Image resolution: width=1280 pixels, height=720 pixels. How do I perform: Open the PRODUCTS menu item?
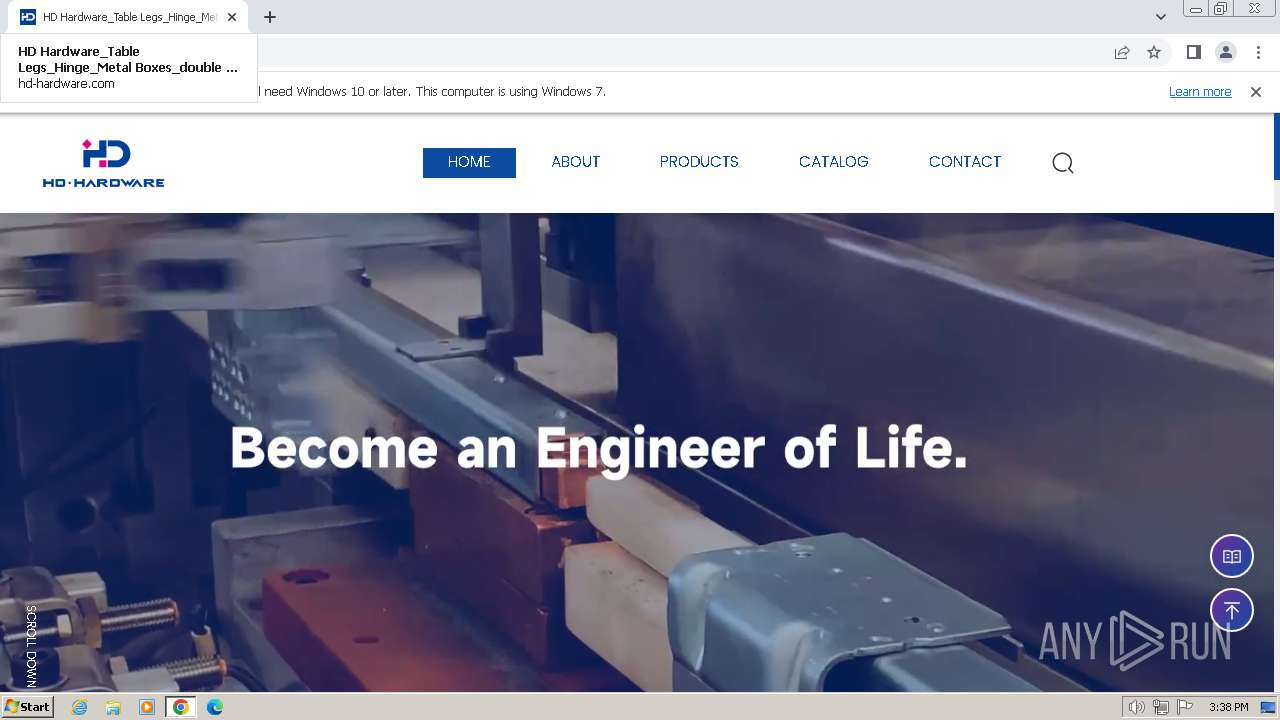pyautogui.click(x=699, y=162)
